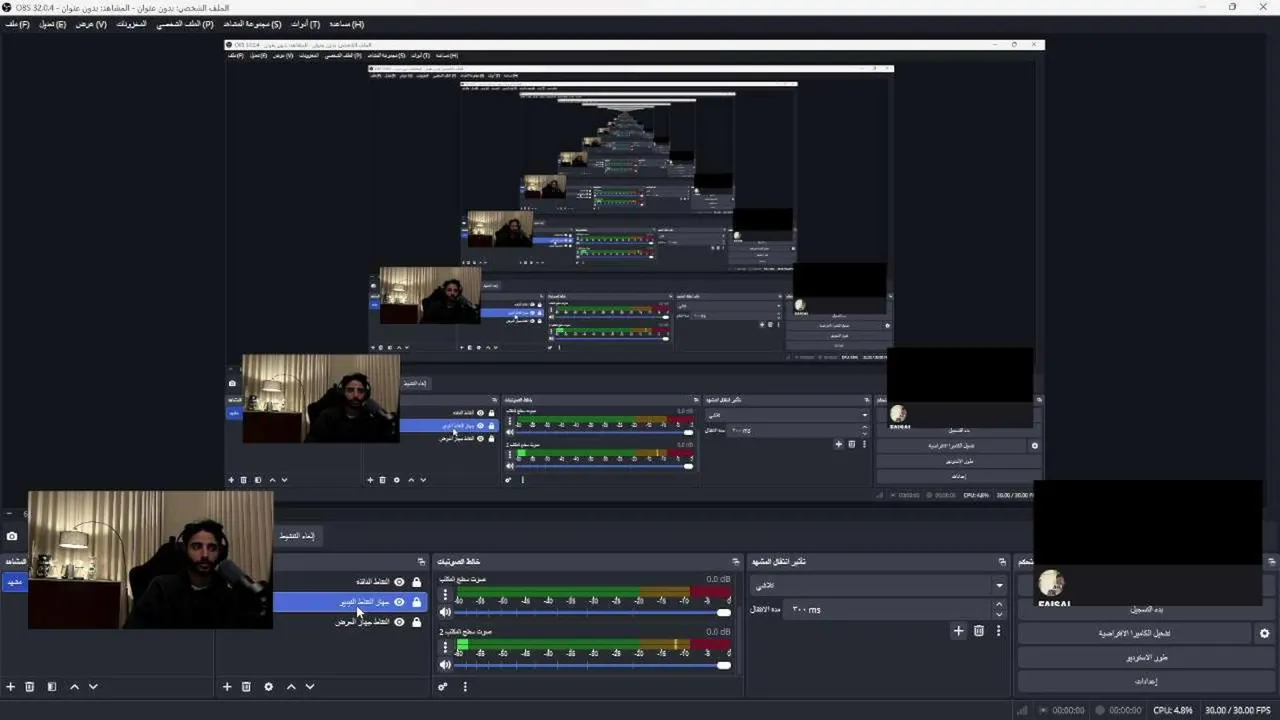Click تشغيل الكاميرا الافتراضية virtual camera button
Screen dimensions: 1280x720
point(1134,633)
